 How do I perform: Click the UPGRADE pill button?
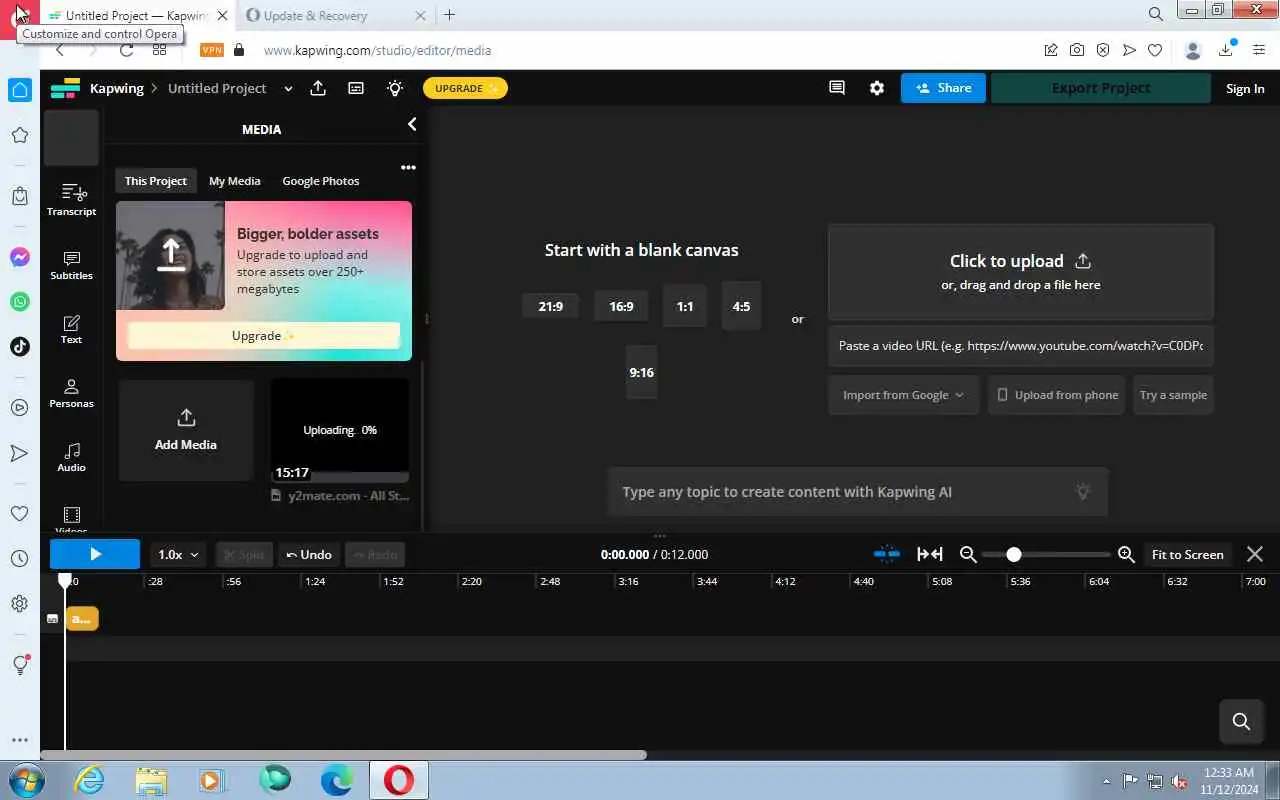click(465, 88)
